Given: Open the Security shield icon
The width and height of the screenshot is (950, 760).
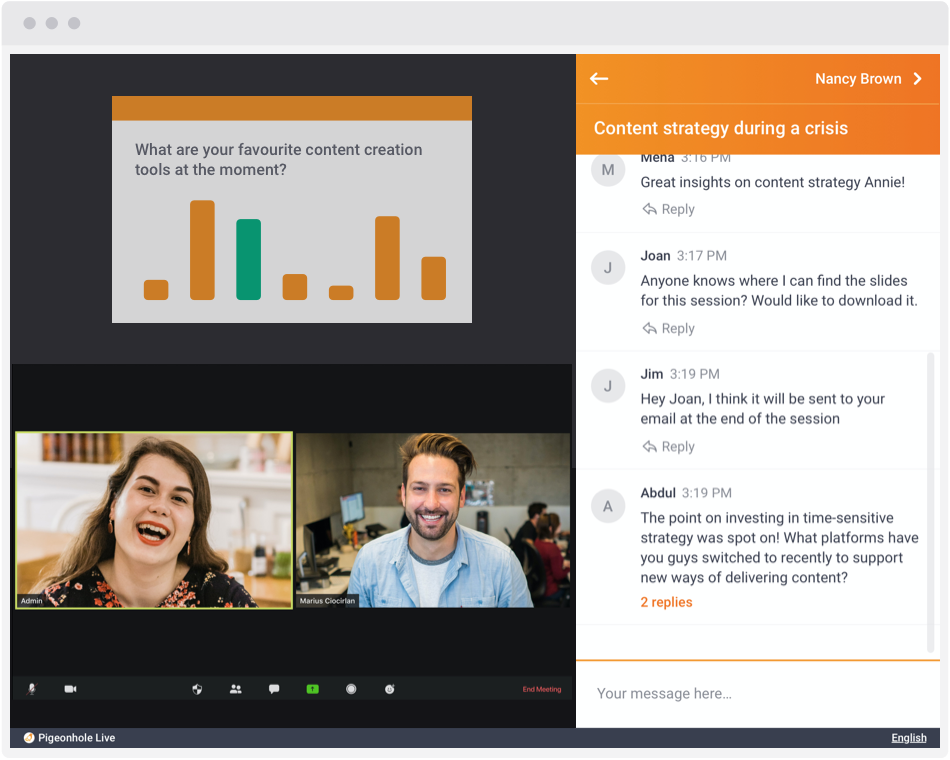Looking at the screenshot, I should point(197,688).
